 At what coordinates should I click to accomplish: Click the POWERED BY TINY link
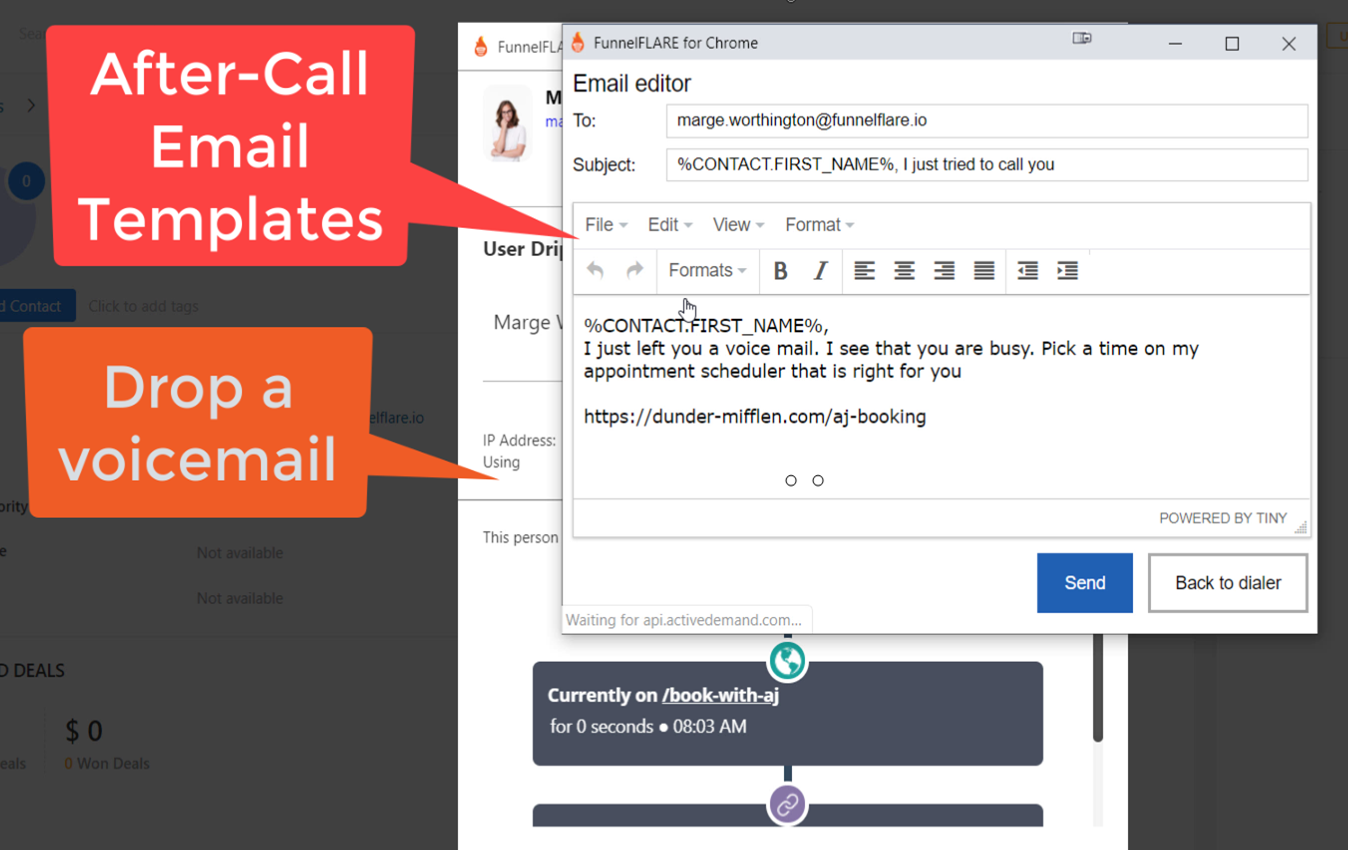tap(1223, 518)
